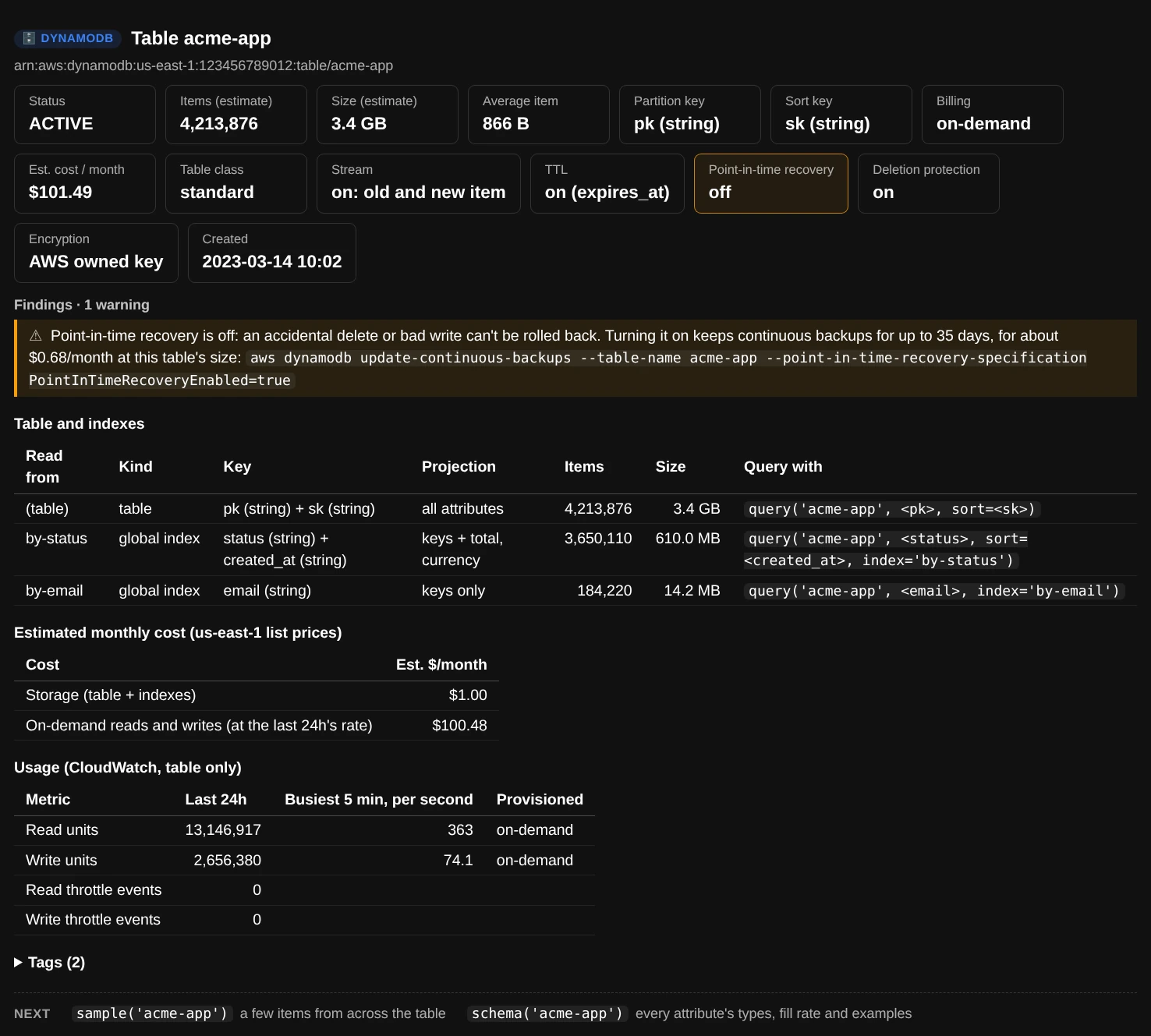Click the Write units value 2,656,380
The height and width of the screenshot is (1036, 1151).
[x=228, y=861]
